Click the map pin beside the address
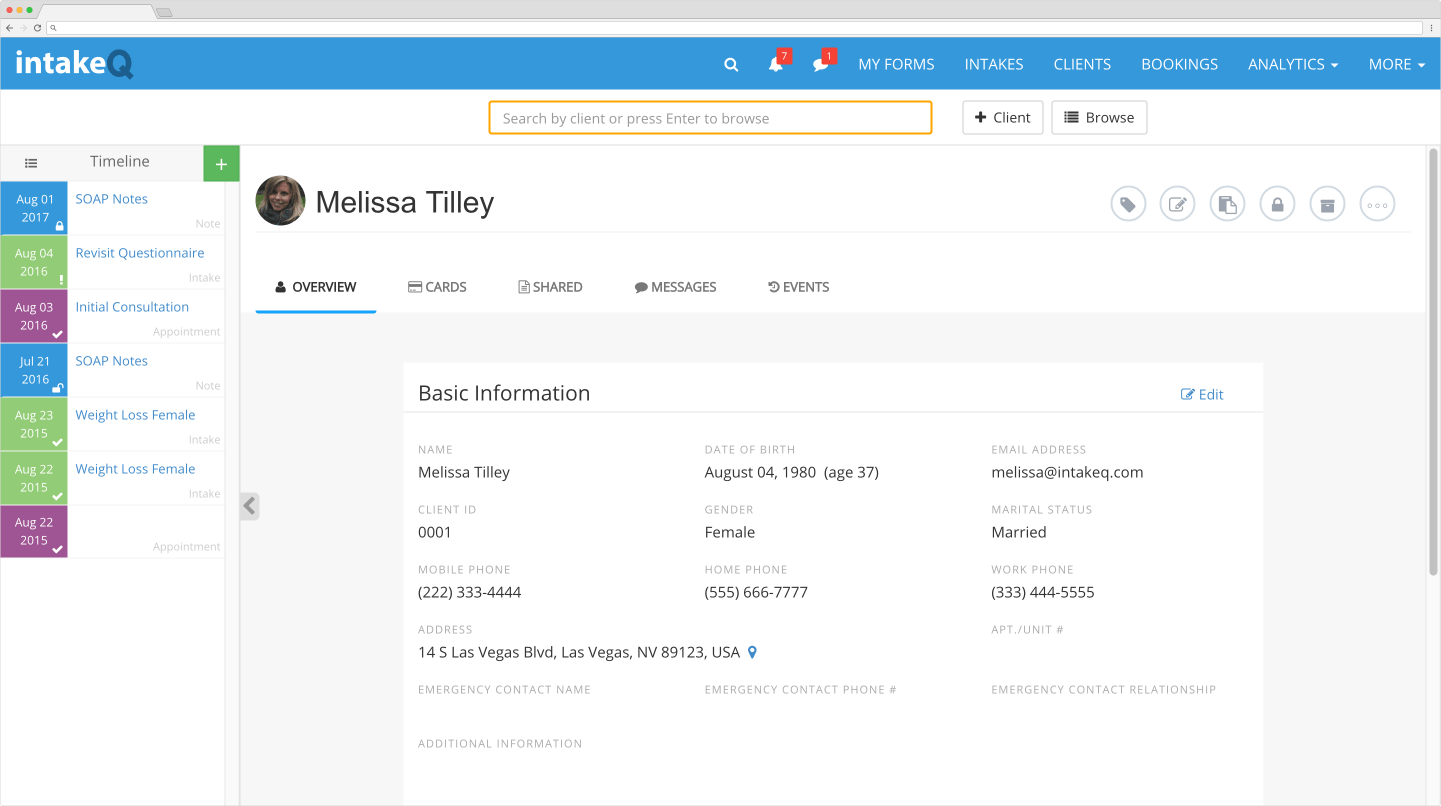The width and height of the screenshot is (1441, 806). [752, 651]
